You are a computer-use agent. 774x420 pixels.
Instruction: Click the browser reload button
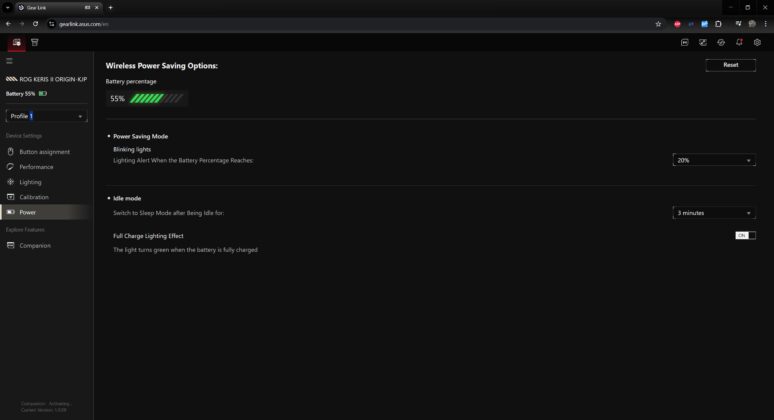(x=36, y=24)
